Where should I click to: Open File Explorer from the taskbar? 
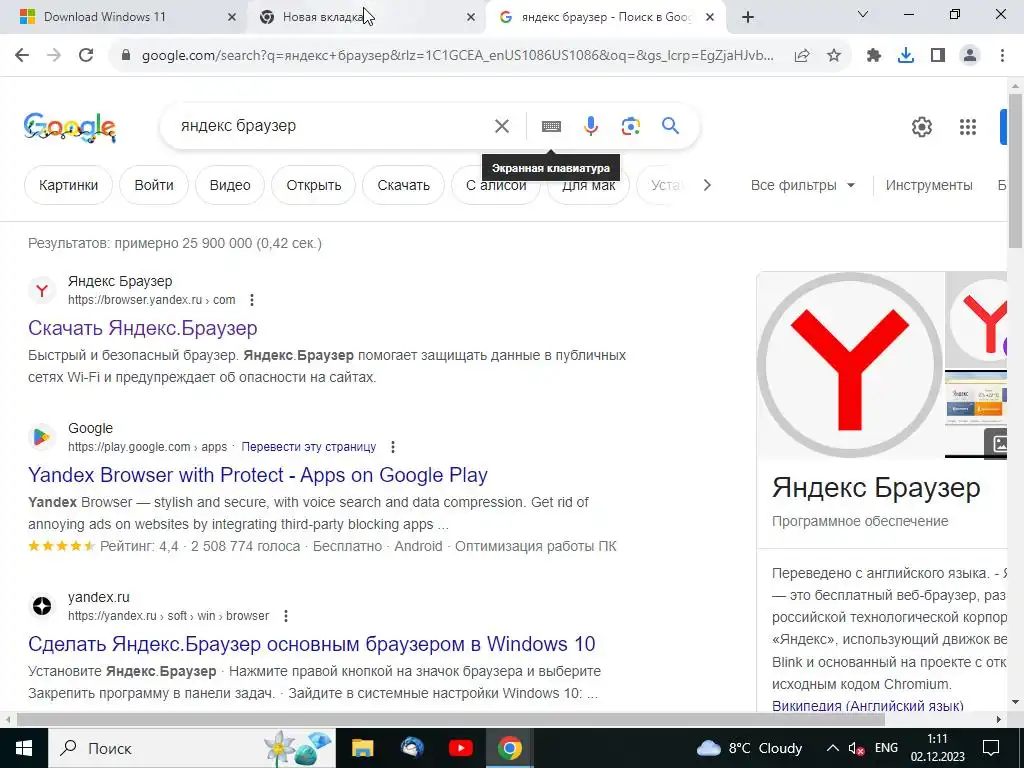(x=362, y=748)
